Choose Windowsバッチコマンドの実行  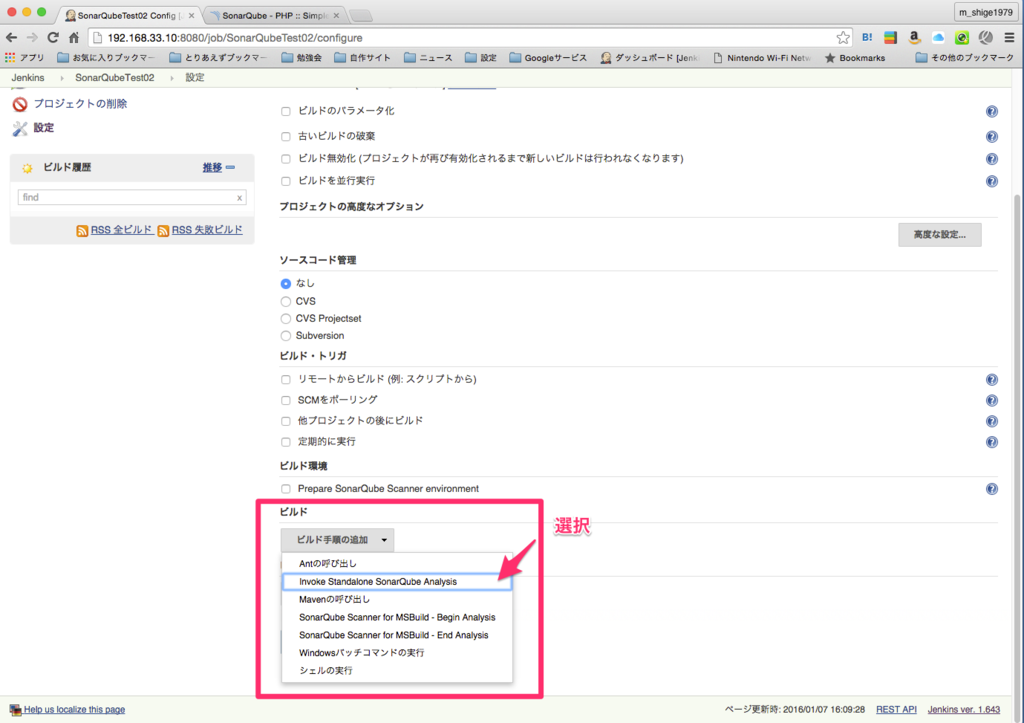(397, 652)
